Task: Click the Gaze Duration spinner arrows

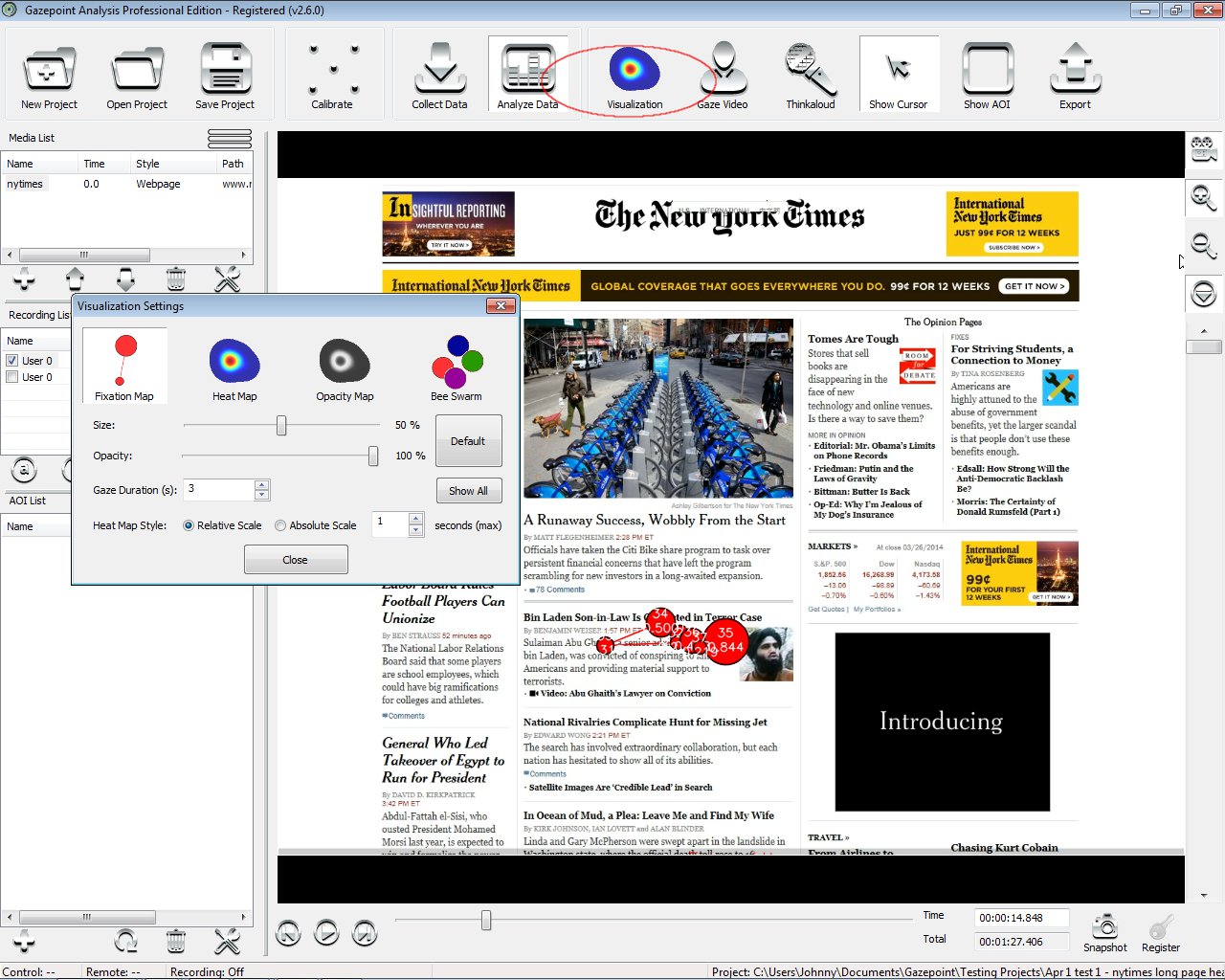Action: tap(262, 490)
